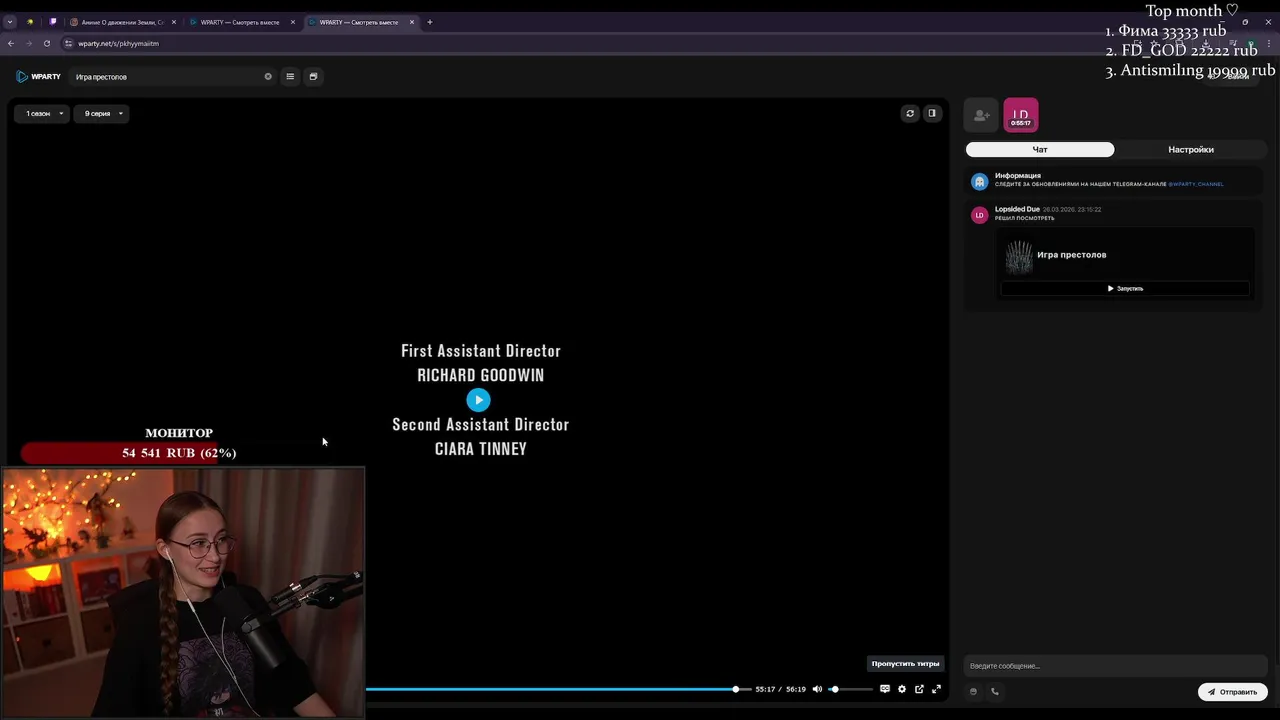The height and width of the screenshot is (720, 1280).
Task: Seek on the video progress bar
Action: pos(558,689)
